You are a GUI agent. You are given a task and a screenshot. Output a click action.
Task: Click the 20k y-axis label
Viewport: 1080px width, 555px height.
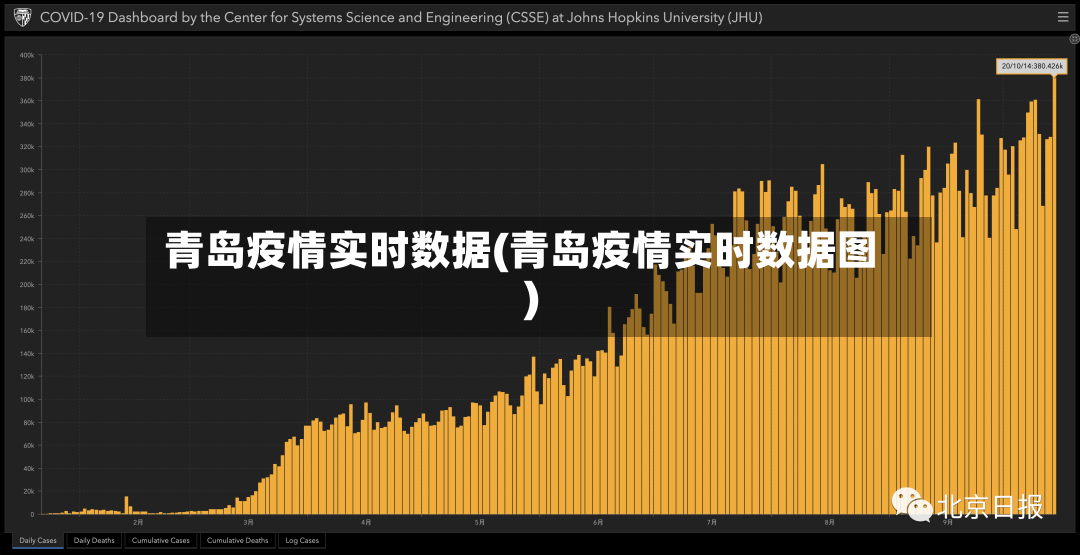tap(28, 491)
